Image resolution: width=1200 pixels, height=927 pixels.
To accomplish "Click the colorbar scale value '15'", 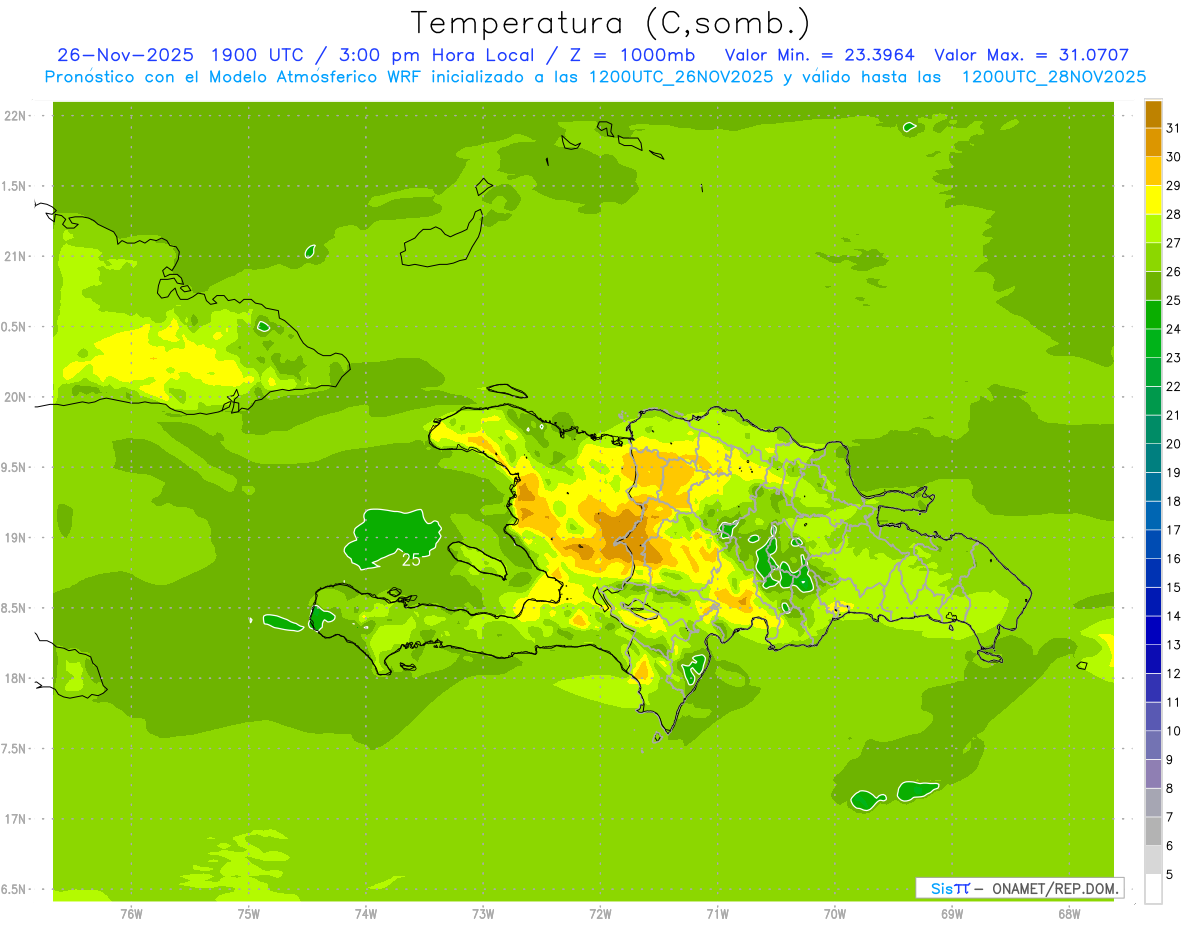I will tap(1174, 588).
